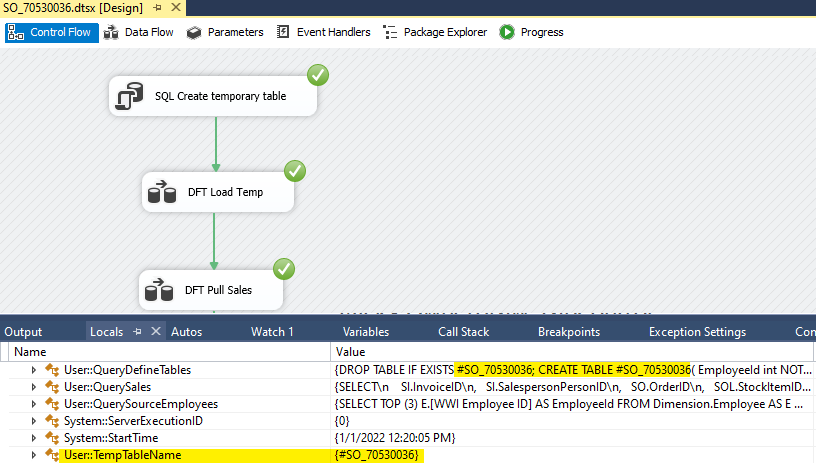816x463 pixels.
Task: Click the User::QuerySales variable icon
Action: coord(52,387)
